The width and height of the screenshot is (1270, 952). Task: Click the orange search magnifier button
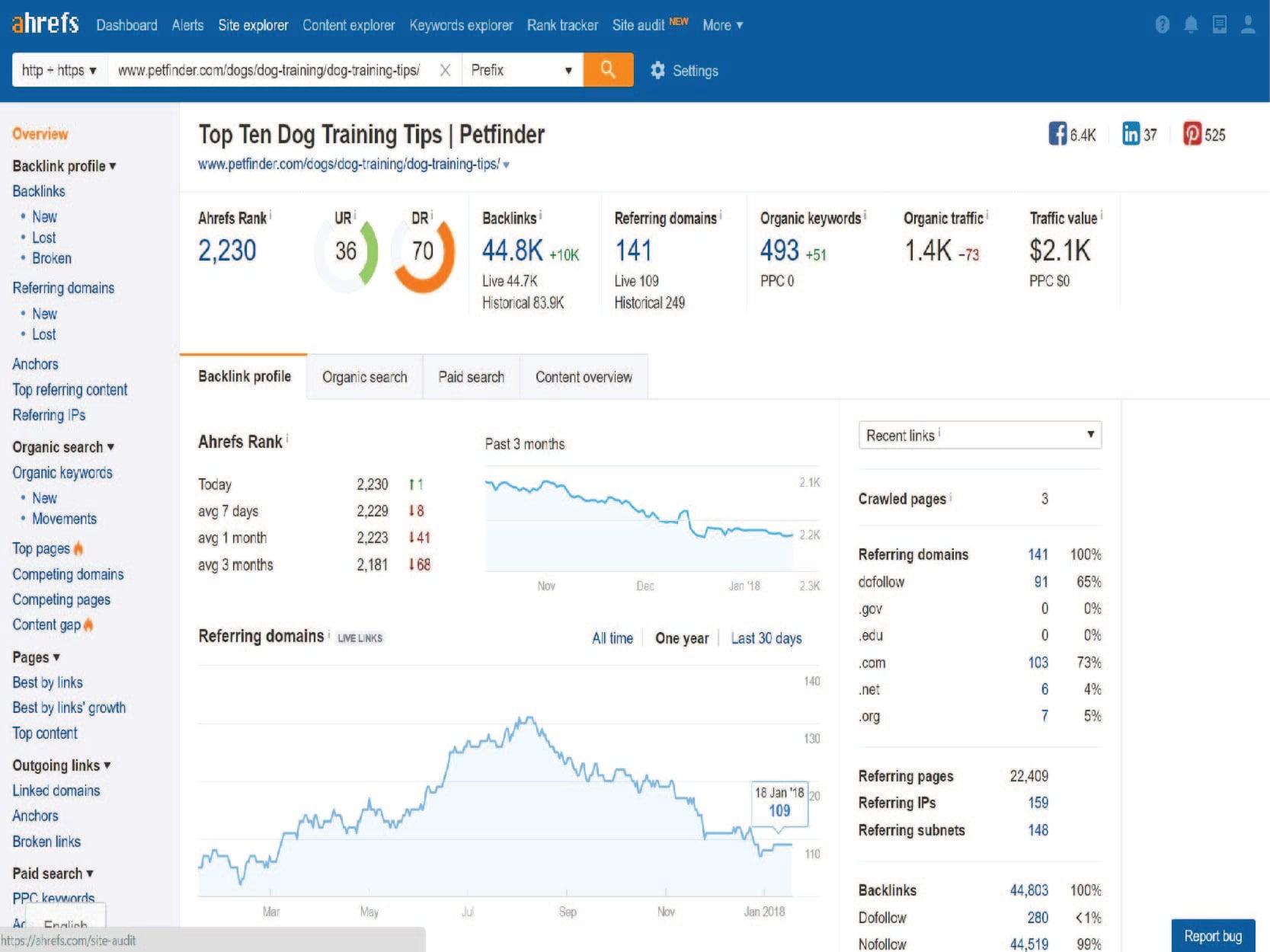pos(608,70)
